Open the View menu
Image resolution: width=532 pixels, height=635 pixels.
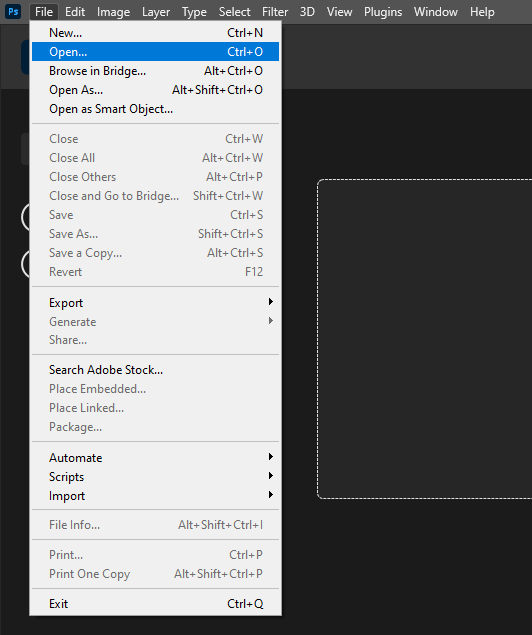pos(339,12)
